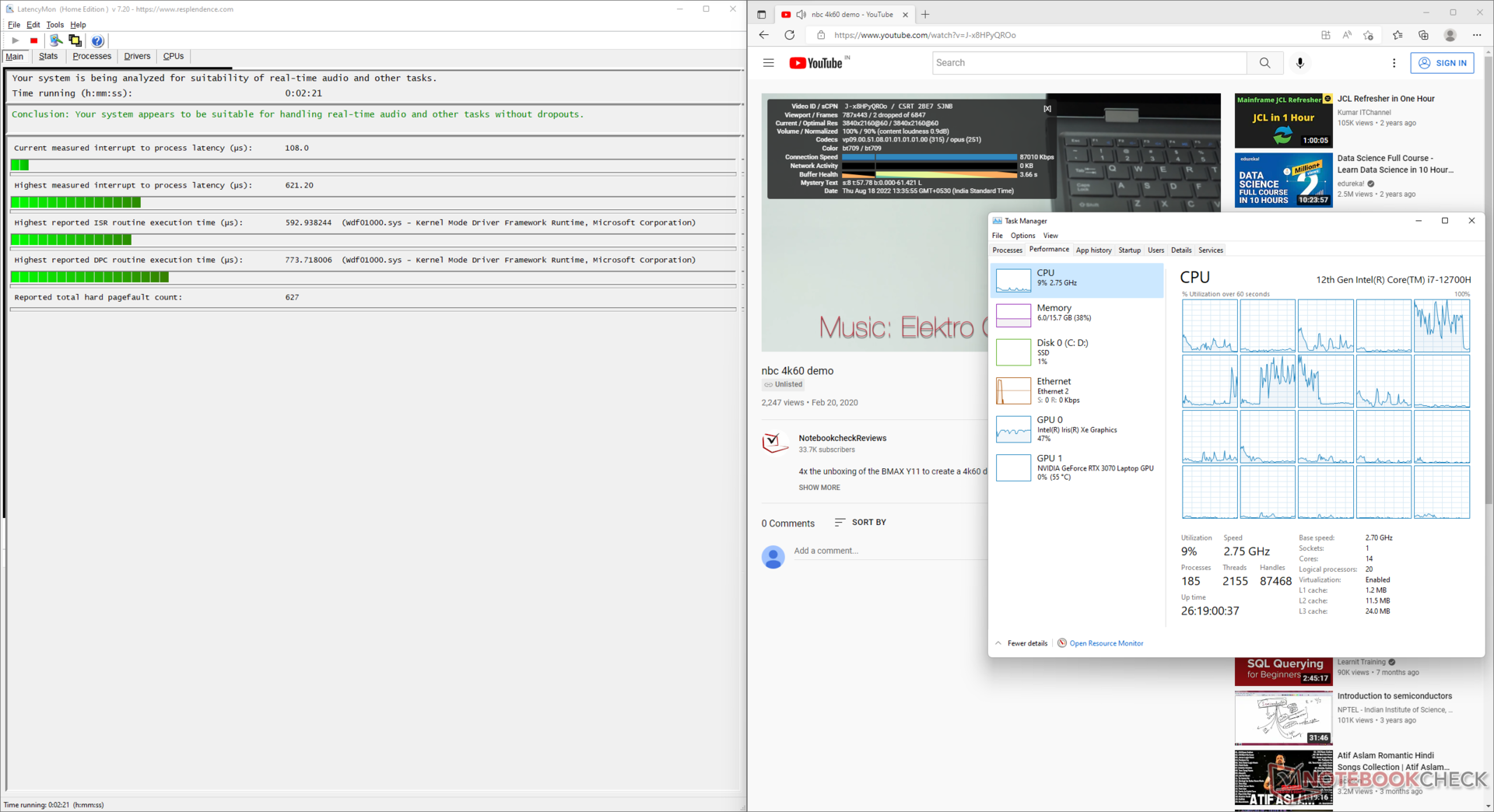Select GPU 1 NVIDIA RTX 3070 item
The width and height of the screenshot is (1494, 812).
1077,467
